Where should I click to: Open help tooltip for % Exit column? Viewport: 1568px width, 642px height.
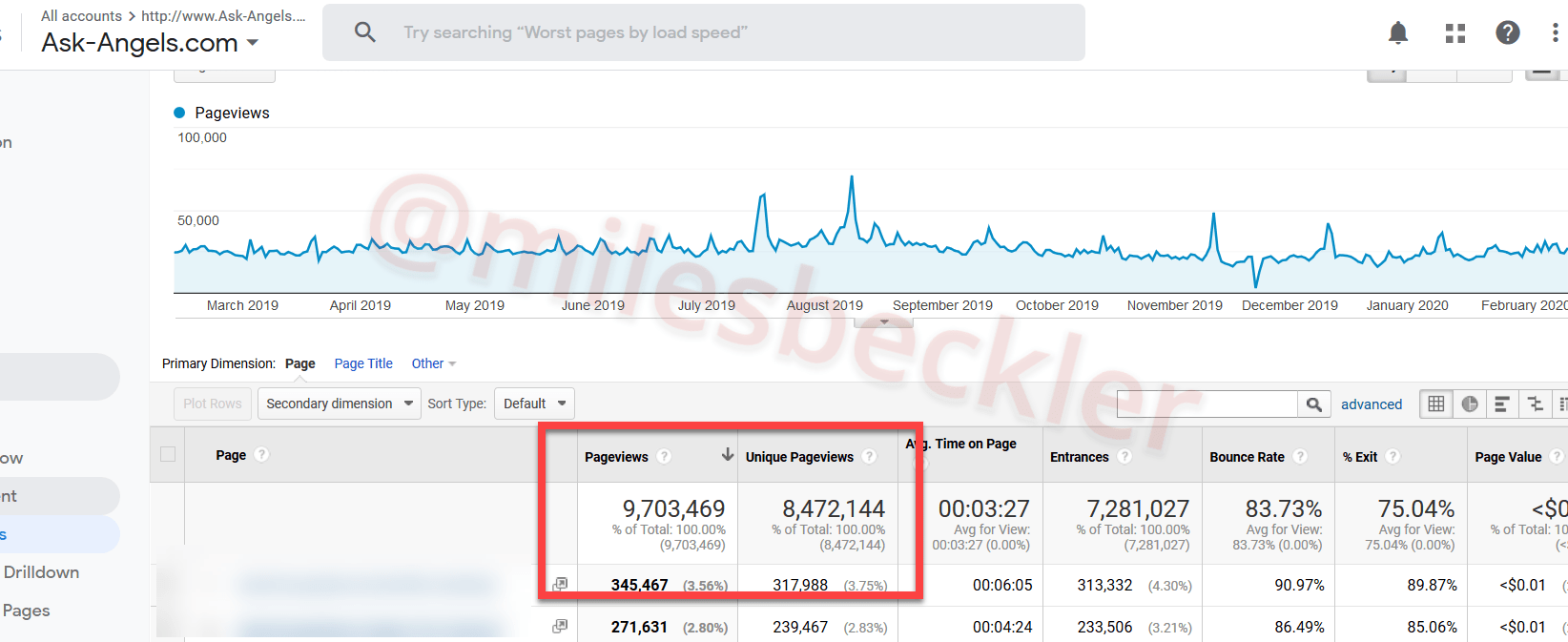click(1393, 457)
